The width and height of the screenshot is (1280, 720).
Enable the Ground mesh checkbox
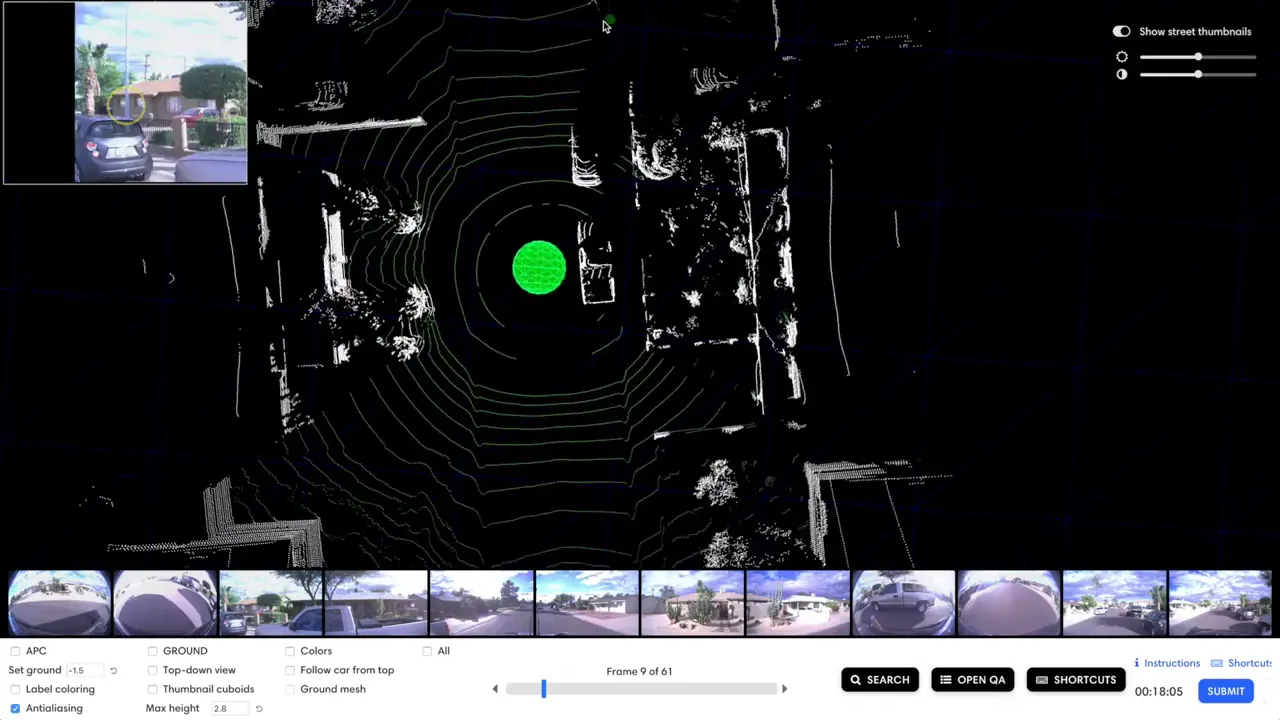pos(290,689)
